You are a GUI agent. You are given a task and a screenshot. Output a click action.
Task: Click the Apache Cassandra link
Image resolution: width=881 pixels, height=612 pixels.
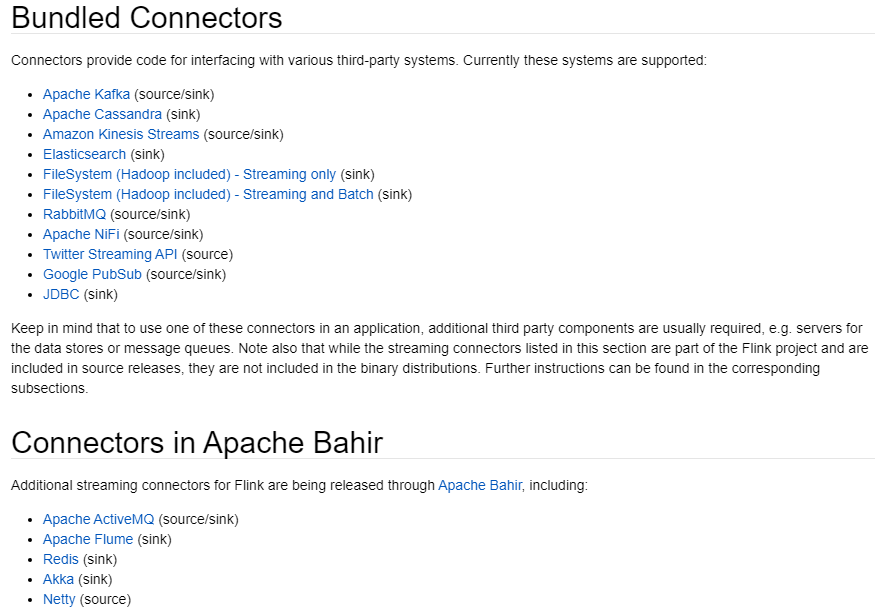(x=102, y=114)
